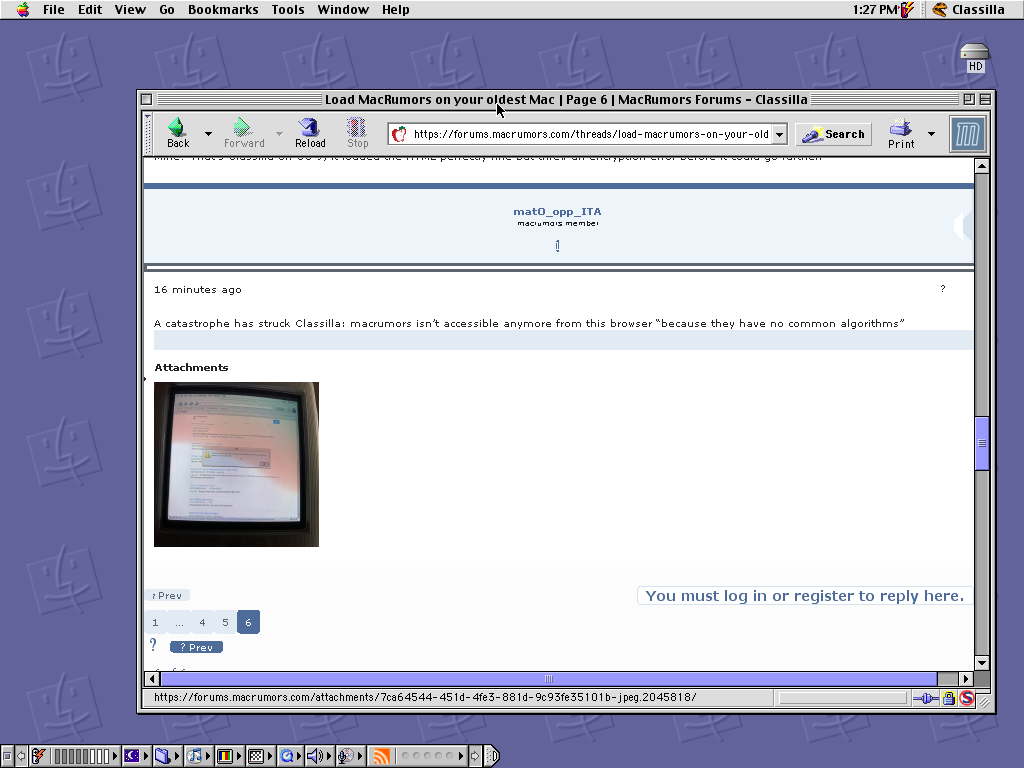Click the horizontal scrollbar left arrow
This screenshot has height=768, width=1024.
[152, 679]
